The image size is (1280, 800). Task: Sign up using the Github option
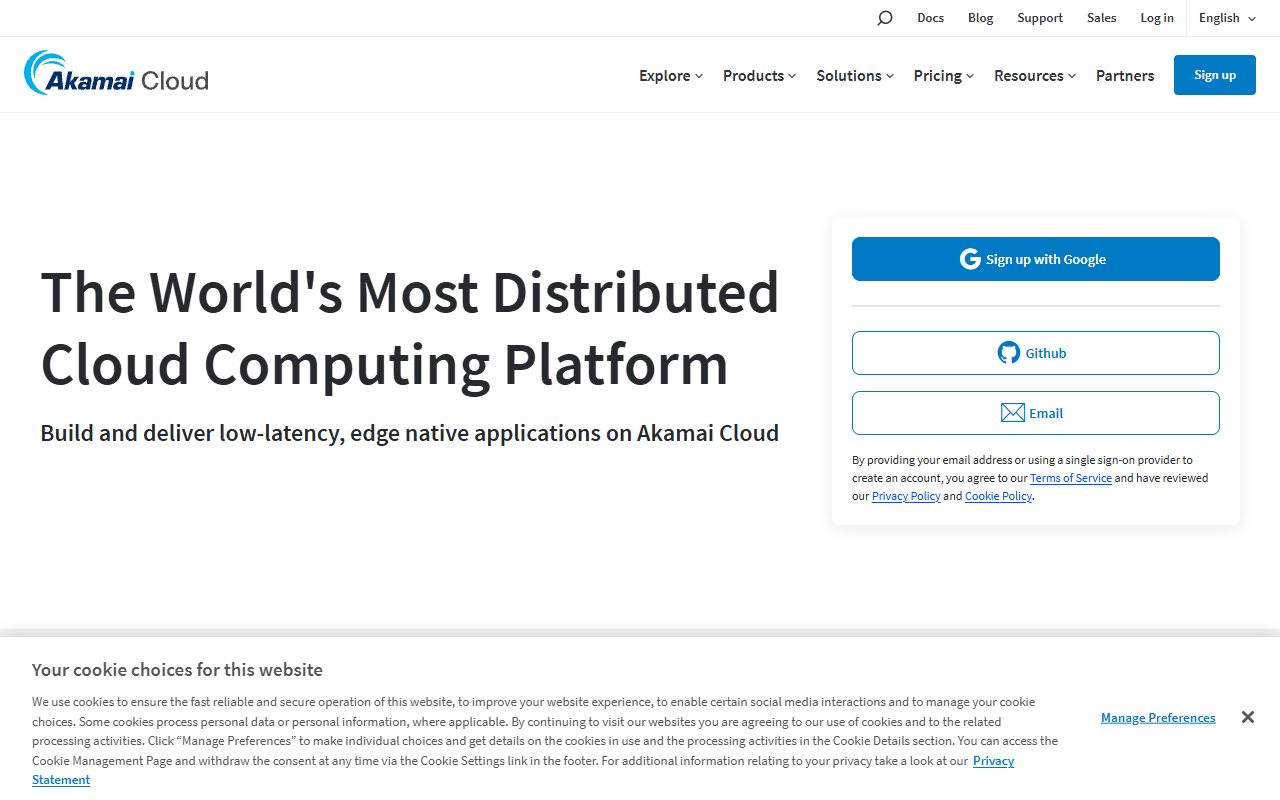click(1035, 352)
